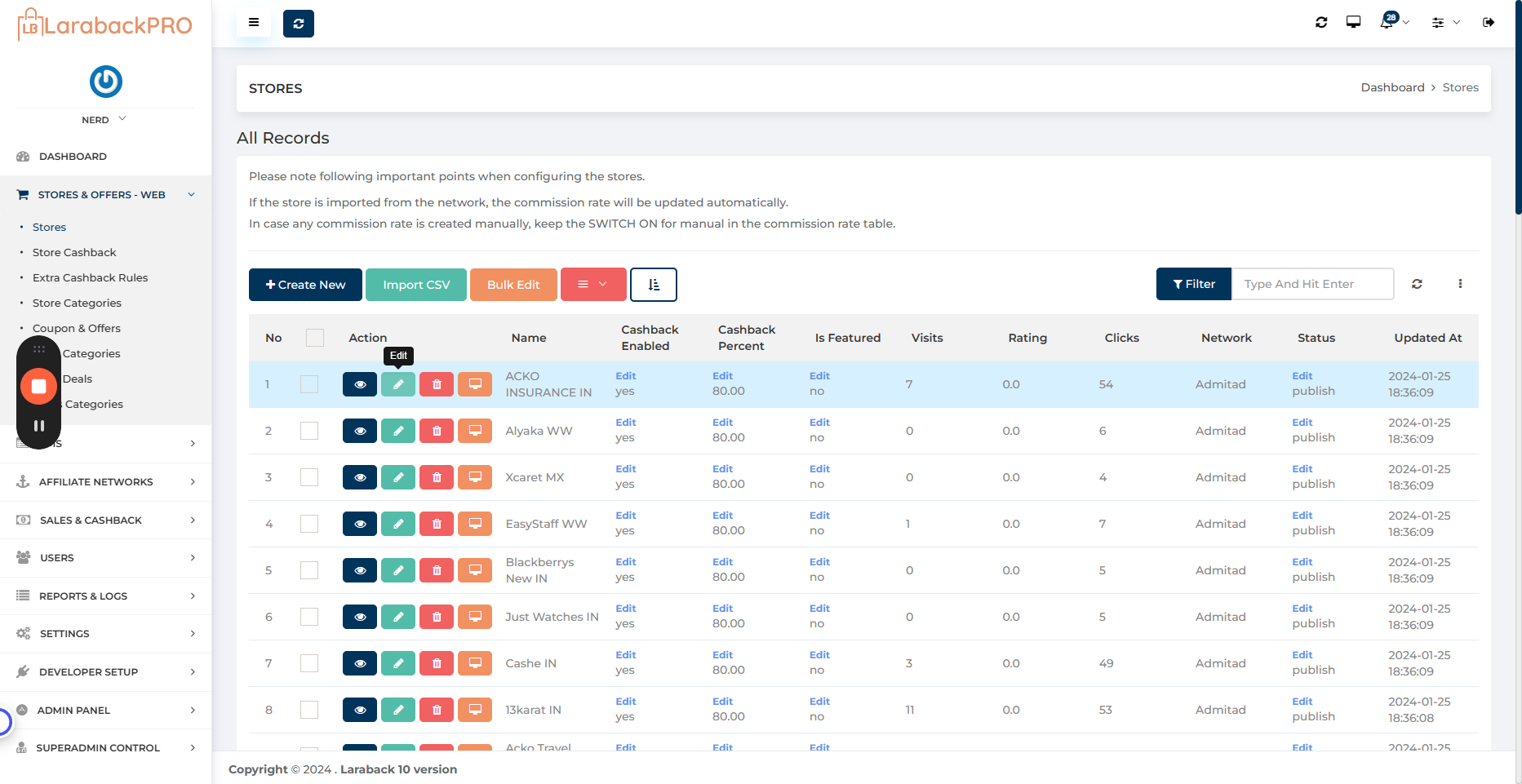Viewport: 1522px width, 784px height.
Task: Open Store Categories submenu item
Action: (77, 303)
